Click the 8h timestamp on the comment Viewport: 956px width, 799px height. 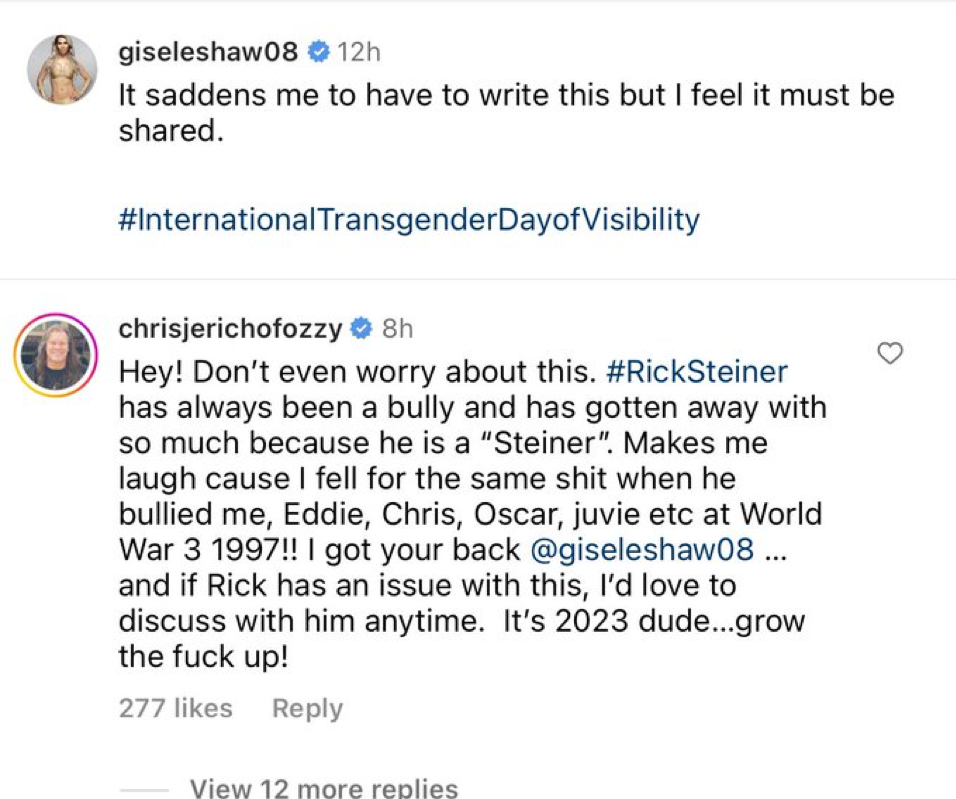pos(398,328)
